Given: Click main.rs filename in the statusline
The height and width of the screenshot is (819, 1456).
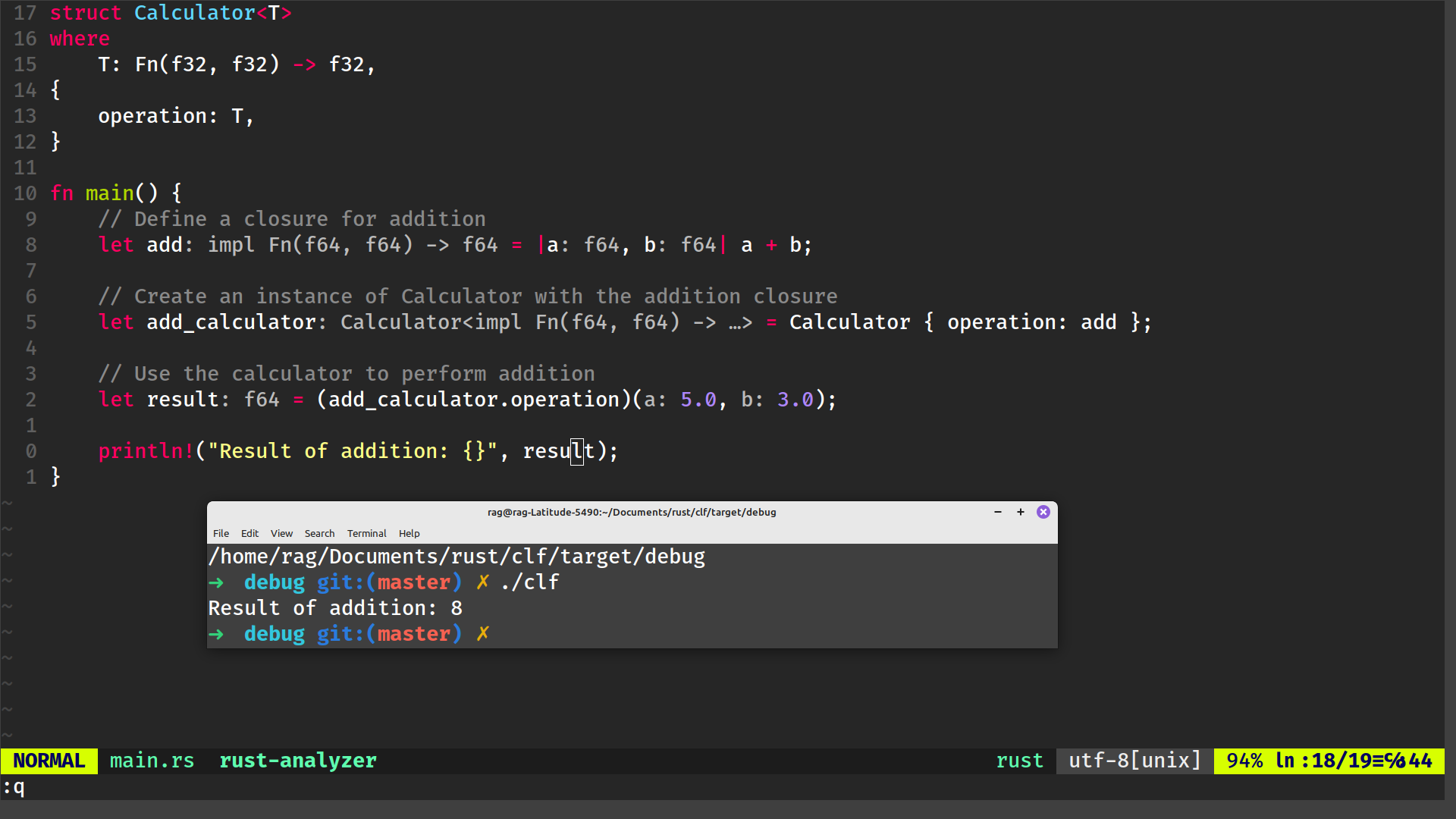Looking at the screenshot, I should pyautogui.click(x=152, y=761).
